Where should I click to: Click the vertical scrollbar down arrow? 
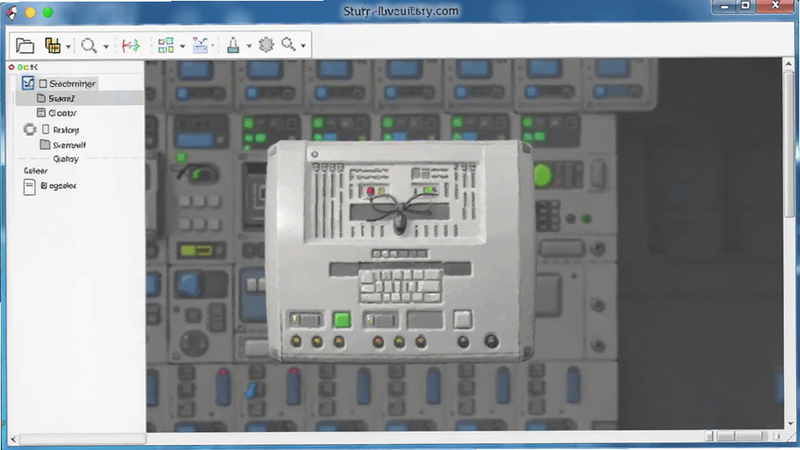pos(790,424)
